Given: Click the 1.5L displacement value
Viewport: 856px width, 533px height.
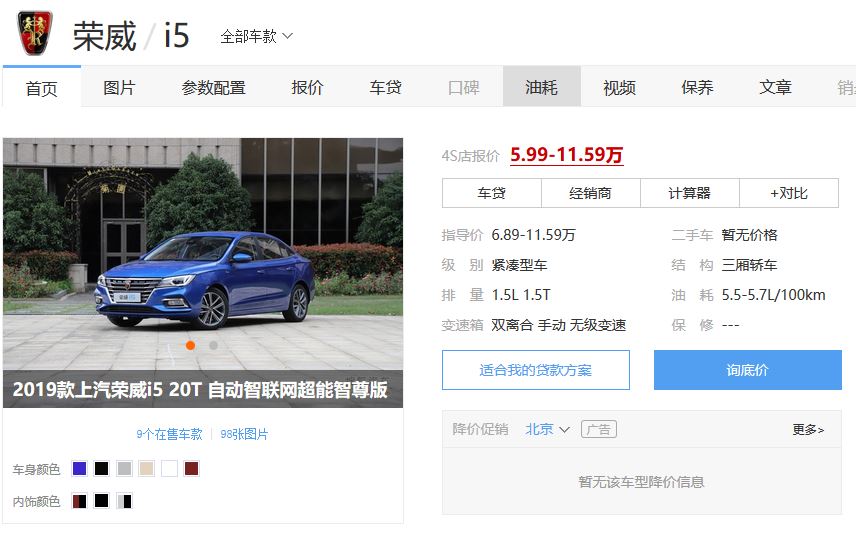Looking at the screenshot, I should (x=504, y=295).
